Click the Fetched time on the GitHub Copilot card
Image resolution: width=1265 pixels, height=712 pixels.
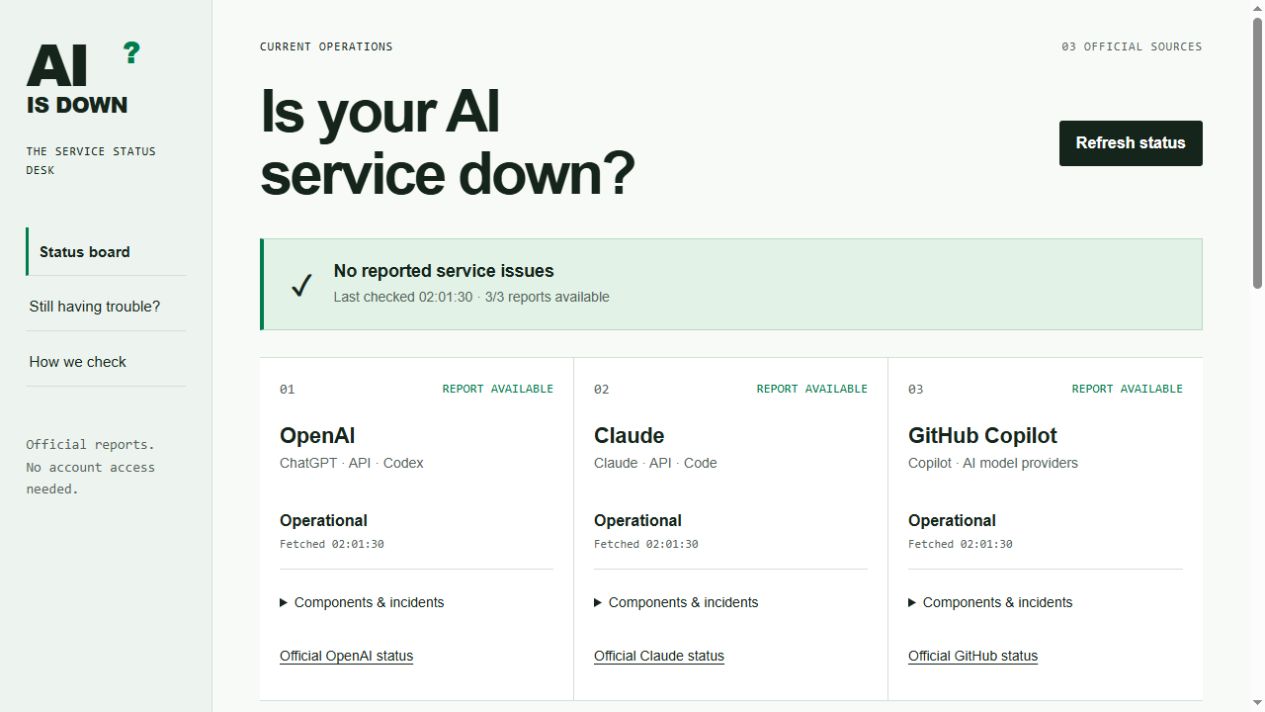[x=960, y=545]
